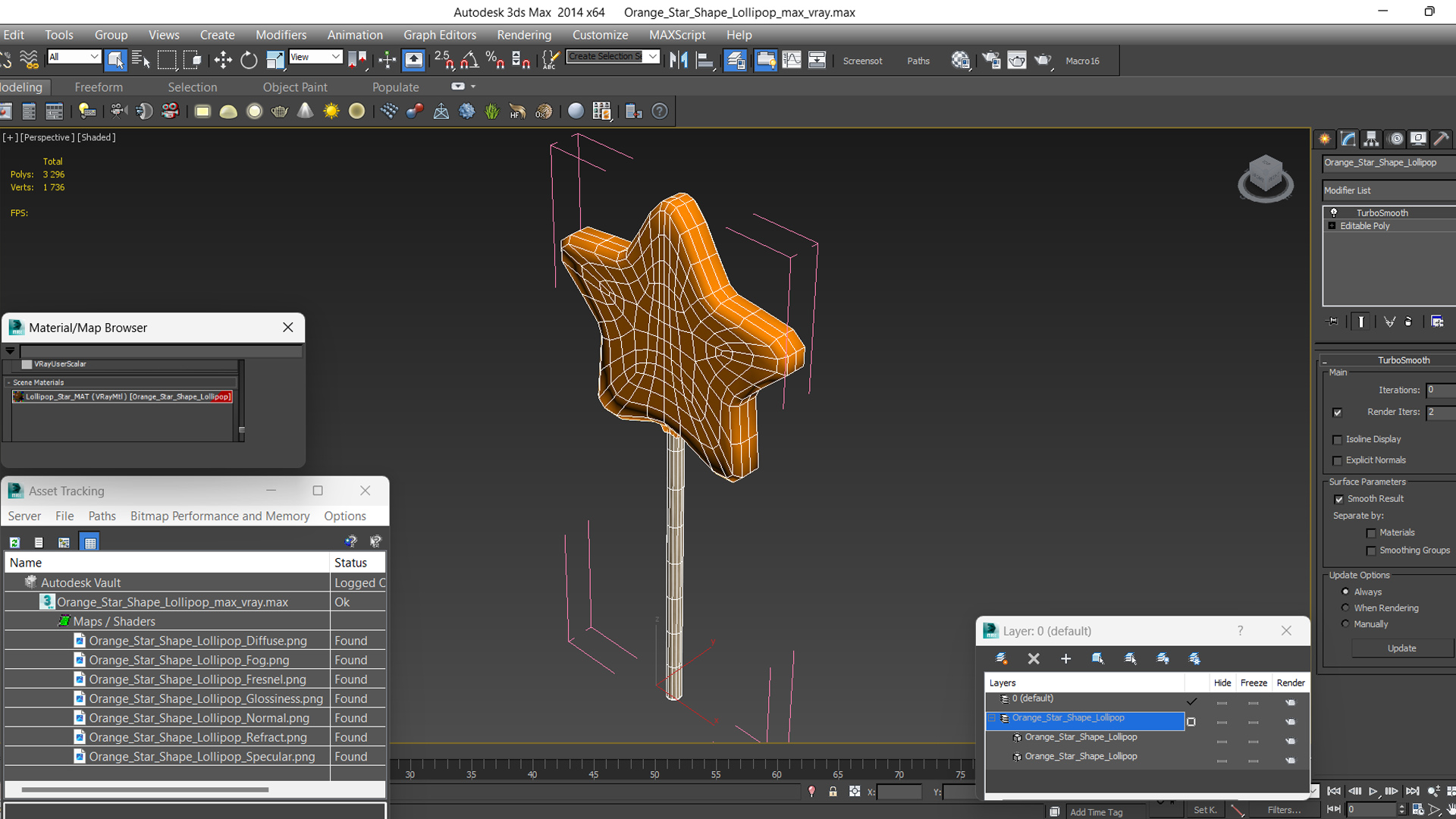The width and height of the screenshot is (1456, 819).
Task: Click the TurboSmooth Update button
Action: point(1401,648)
